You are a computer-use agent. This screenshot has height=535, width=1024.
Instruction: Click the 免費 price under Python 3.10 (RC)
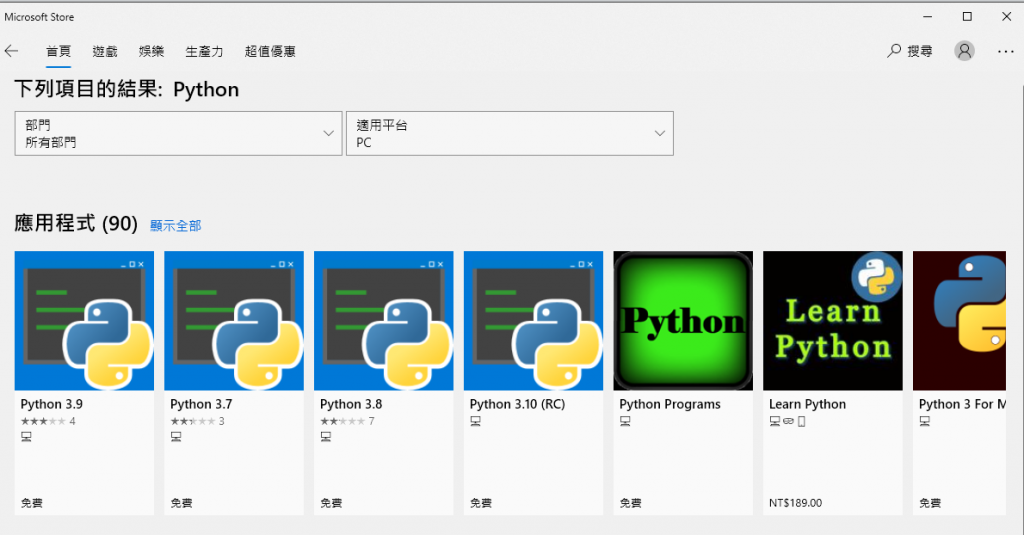[x=481, y=503]
